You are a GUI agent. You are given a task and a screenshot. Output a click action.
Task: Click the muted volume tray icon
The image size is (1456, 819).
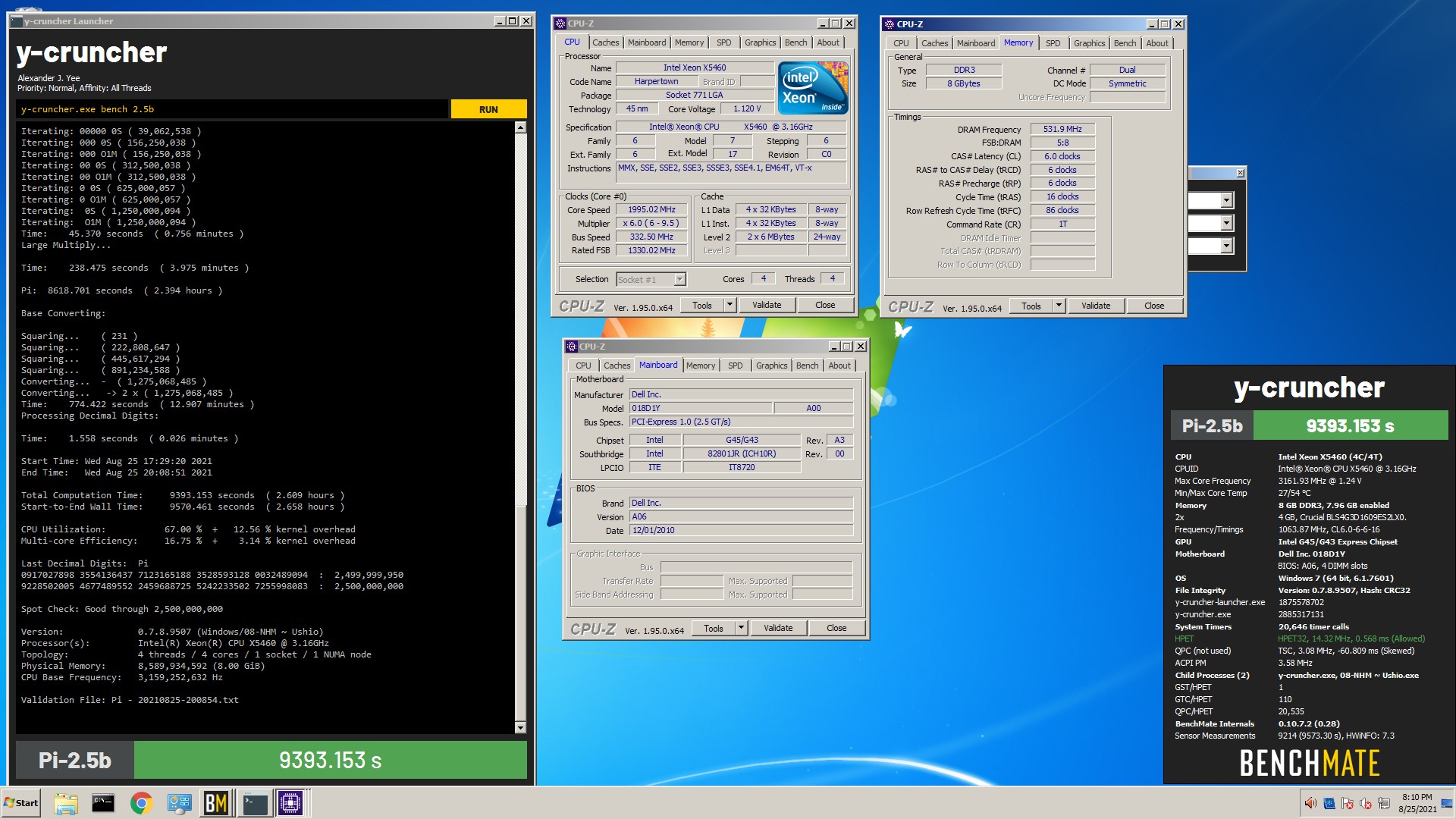coord(1366,803)
